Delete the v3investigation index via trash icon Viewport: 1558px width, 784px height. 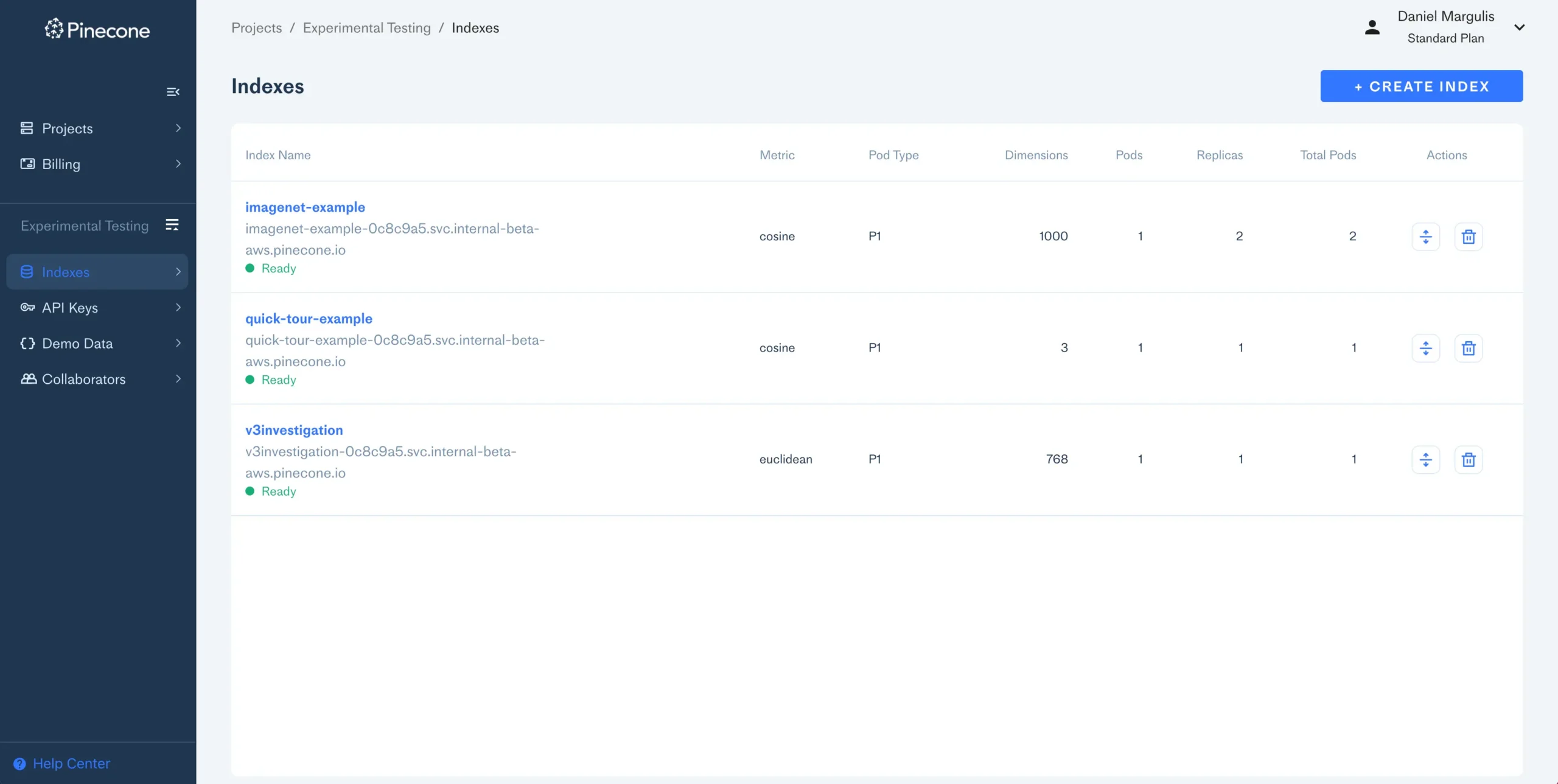1468,459
